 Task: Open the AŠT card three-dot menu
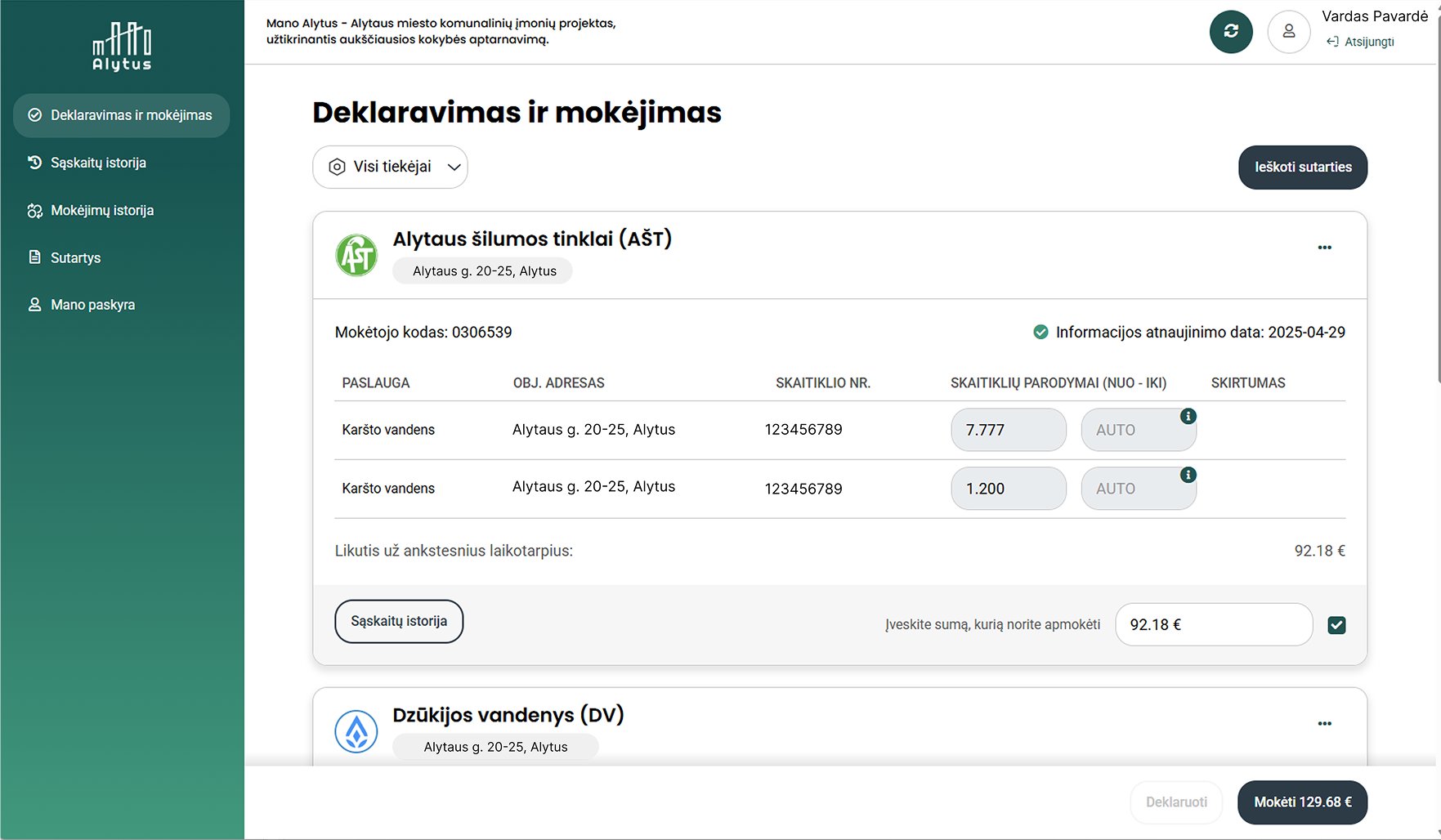click(x=1325, y=248)
